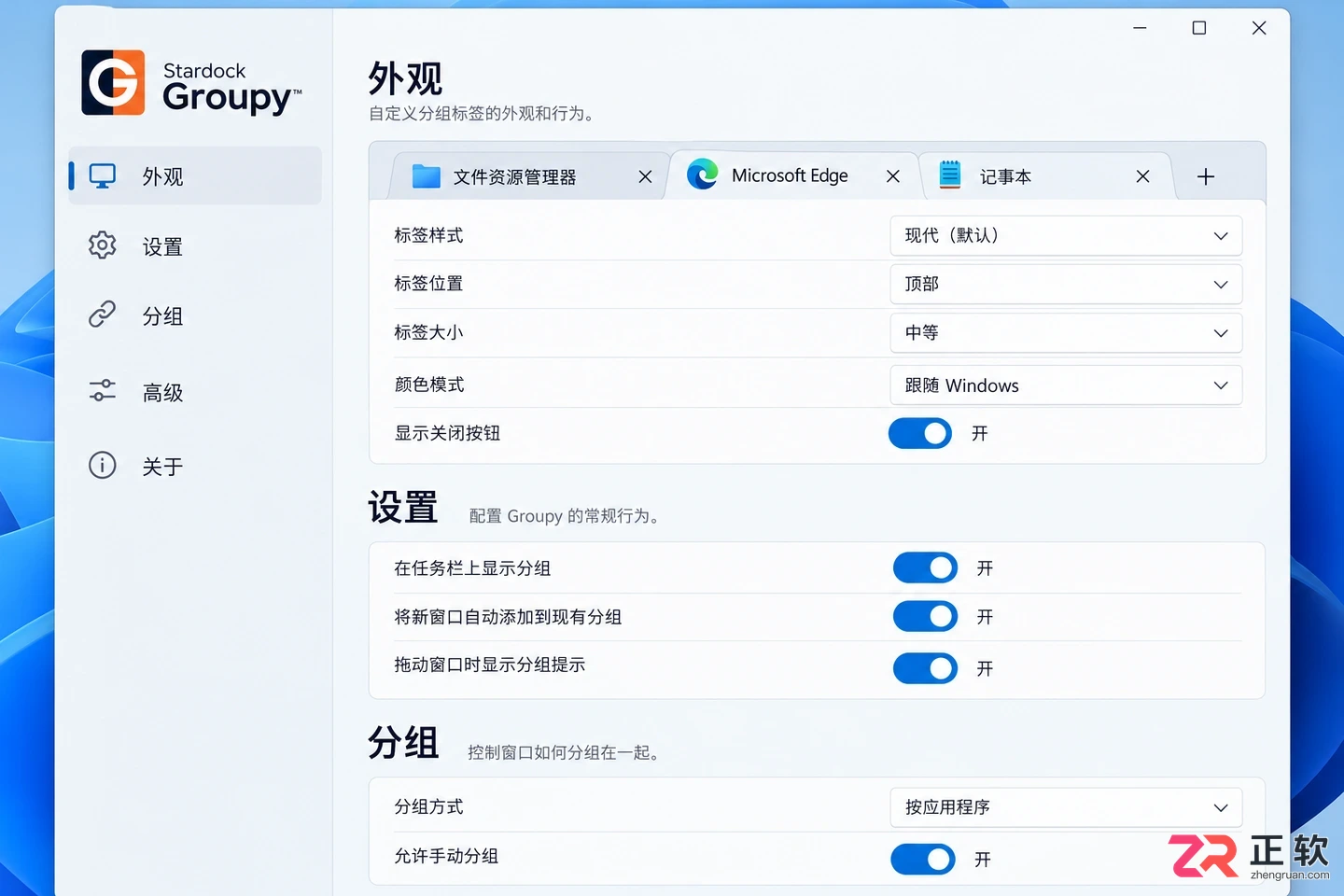Viewport: 1344px width, 896px height.
Task: Click the 自定义分组标签的外观和行为 description
Action: 482,114
